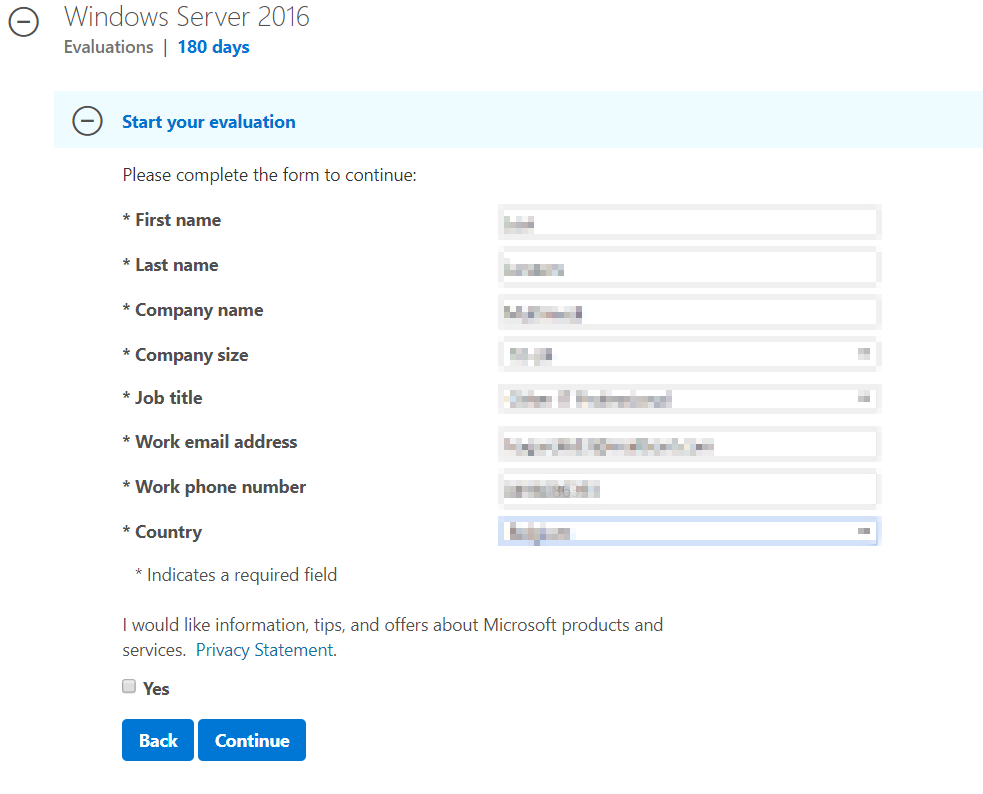Screen dimensions: 983x794
Task: Click the 180 days link
Action: pyautogui.click(x=213, y=47)
